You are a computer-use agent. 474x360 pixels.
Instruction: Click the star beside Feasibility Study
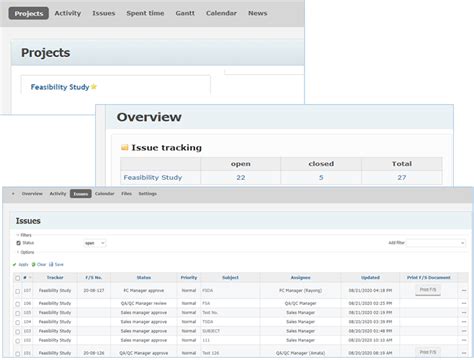[x=94, y=87]
